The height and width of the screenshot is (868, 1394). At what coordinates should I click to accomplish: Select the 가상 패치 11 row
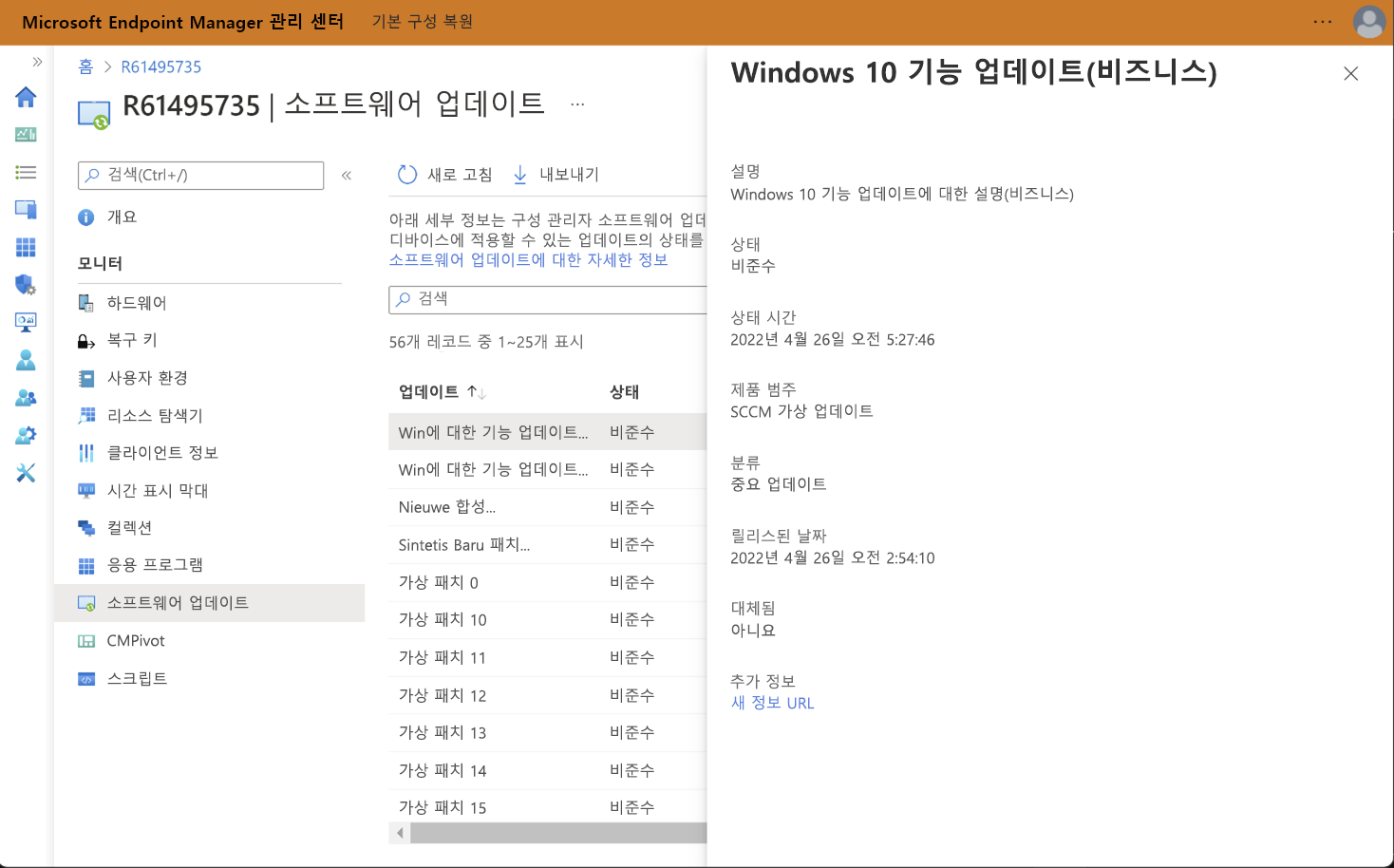pos(548,657)
